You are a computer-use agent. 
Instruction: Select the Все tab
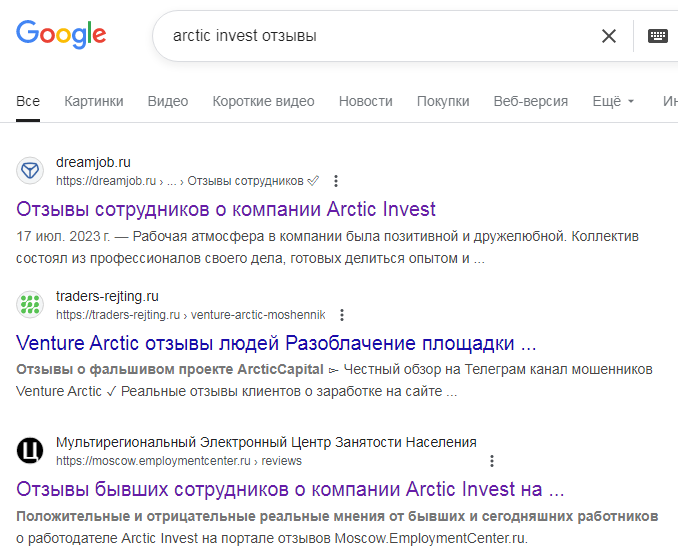pos(28,101)
